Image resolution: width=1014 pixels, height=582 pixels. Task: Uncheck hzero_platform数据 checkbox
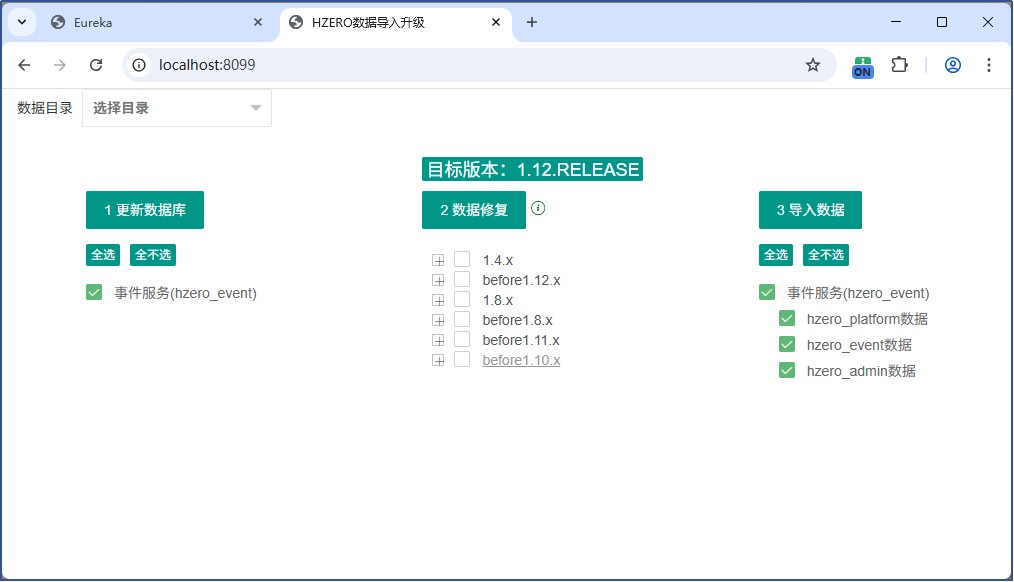pos(787,319)
